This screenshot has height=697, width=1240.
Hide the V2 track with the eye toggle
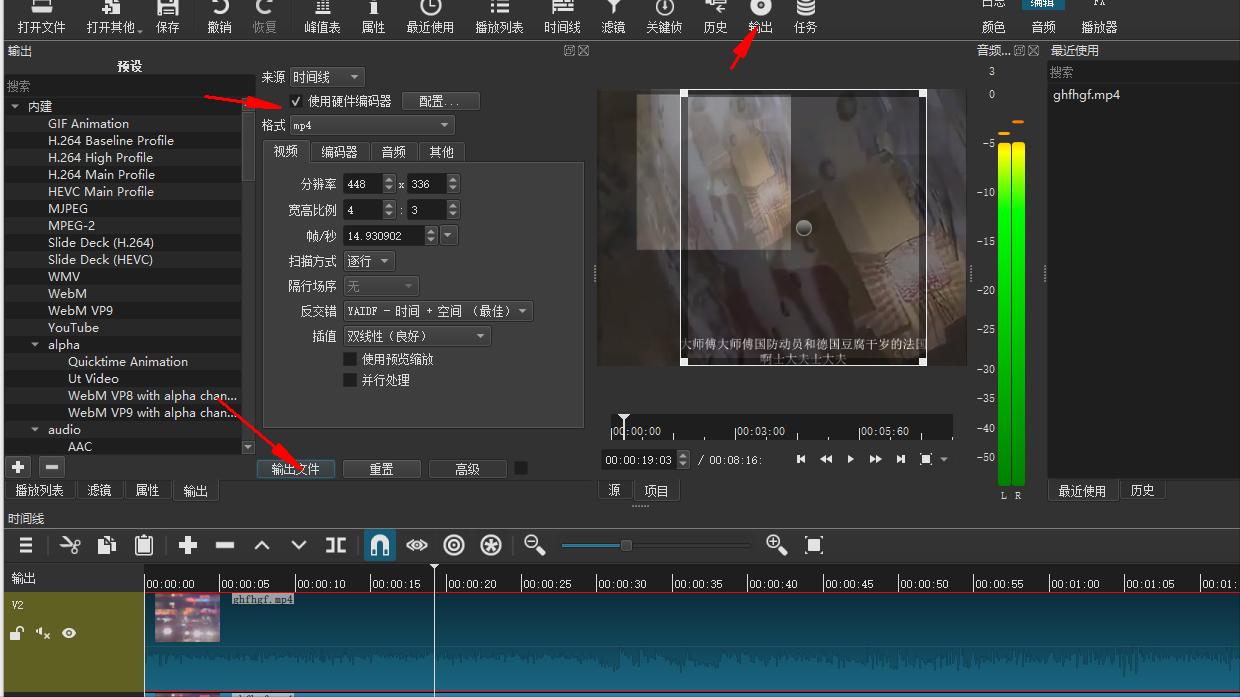67,633
